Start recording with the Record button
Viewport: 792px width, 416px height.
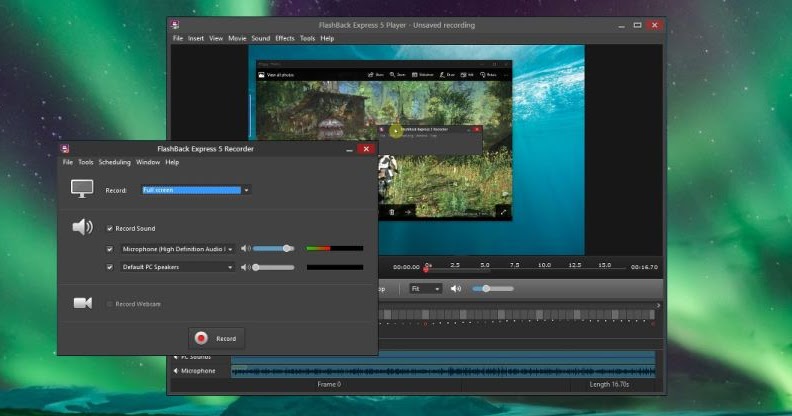217,338
